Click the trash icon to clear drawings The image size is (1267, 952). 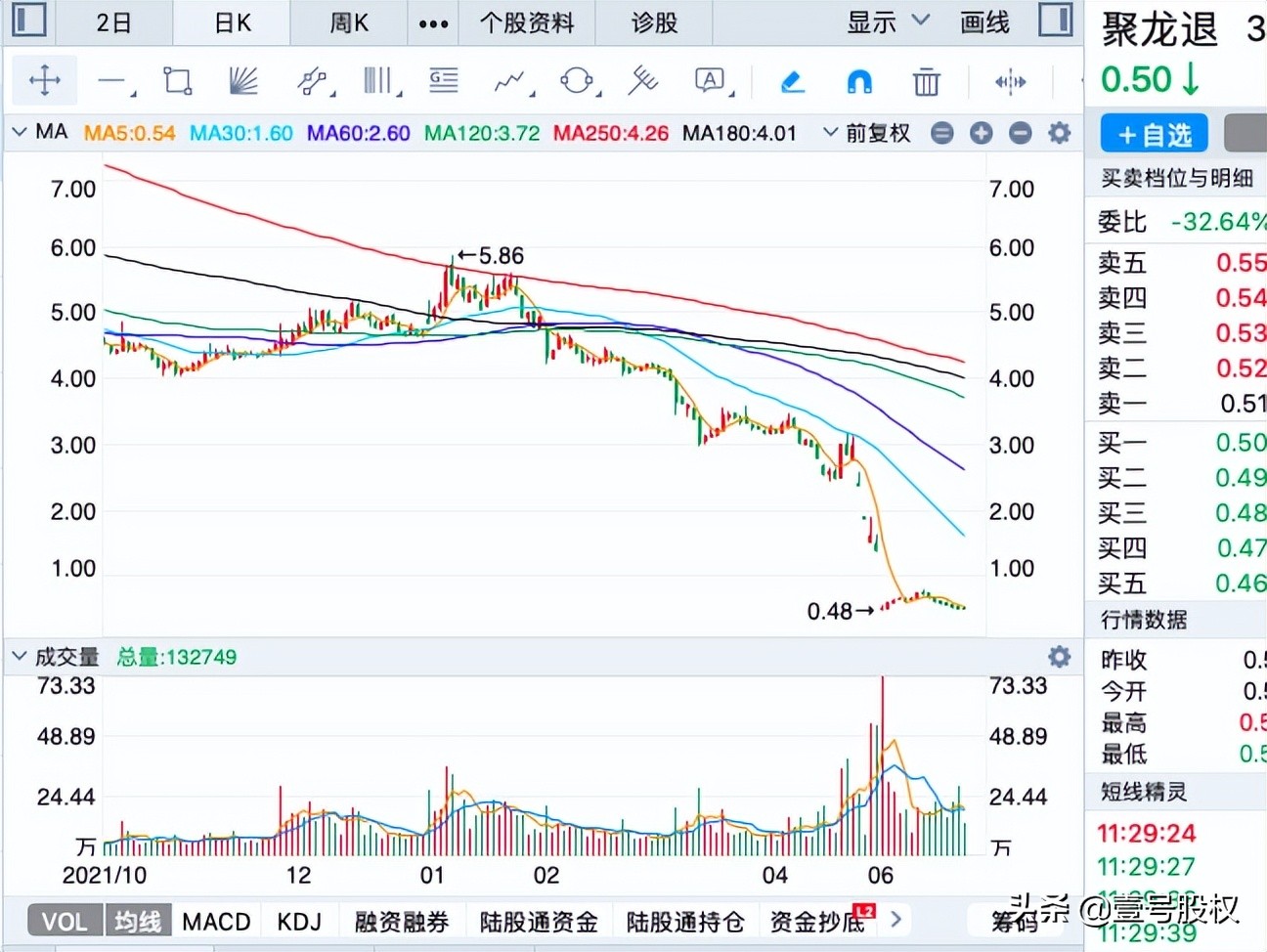click(926, 82)
